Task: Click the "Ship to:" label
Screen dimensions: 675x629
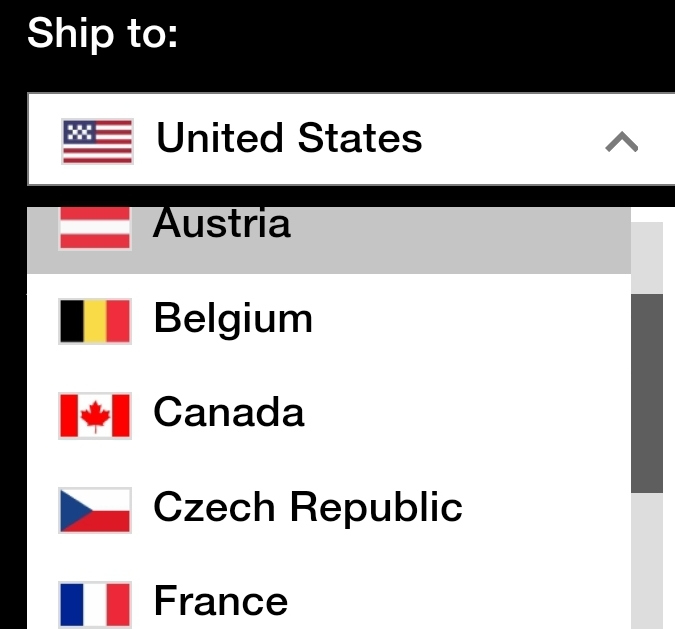Action: click(x=102, y=35)
